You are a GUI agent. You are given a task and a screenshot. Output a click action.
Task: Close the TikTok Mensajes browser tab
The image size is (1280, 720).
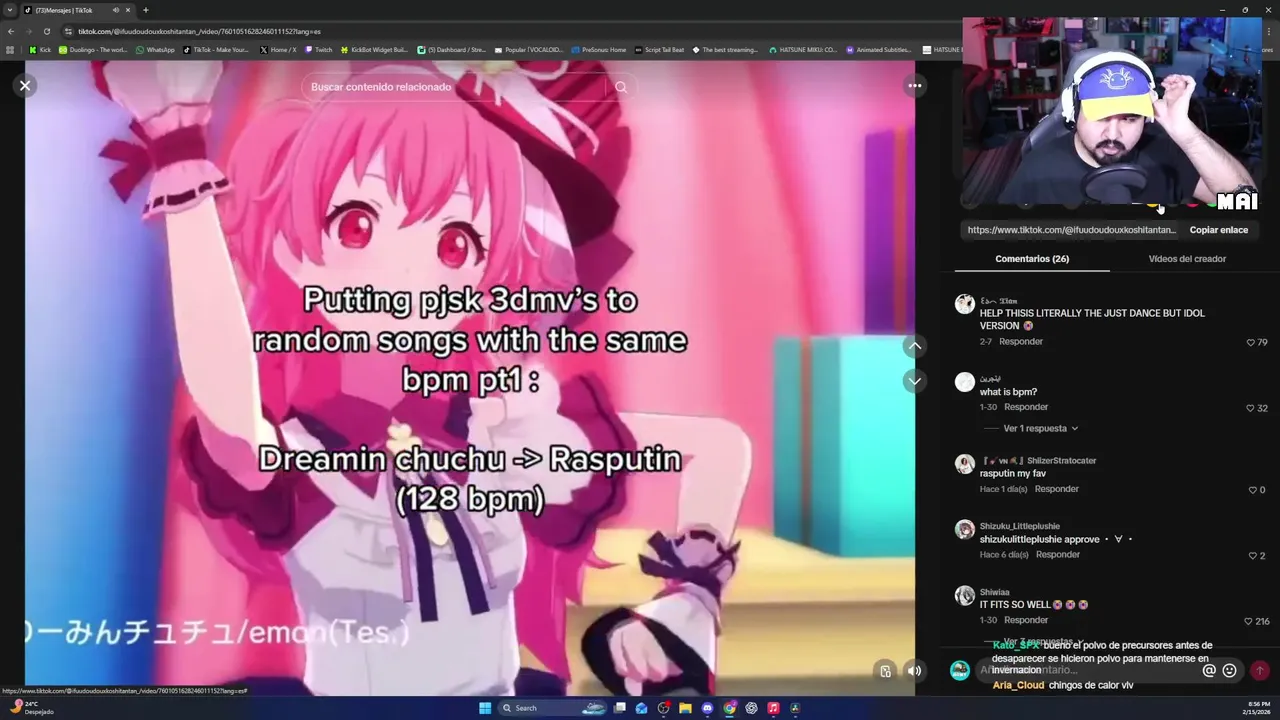pos(128,10)
